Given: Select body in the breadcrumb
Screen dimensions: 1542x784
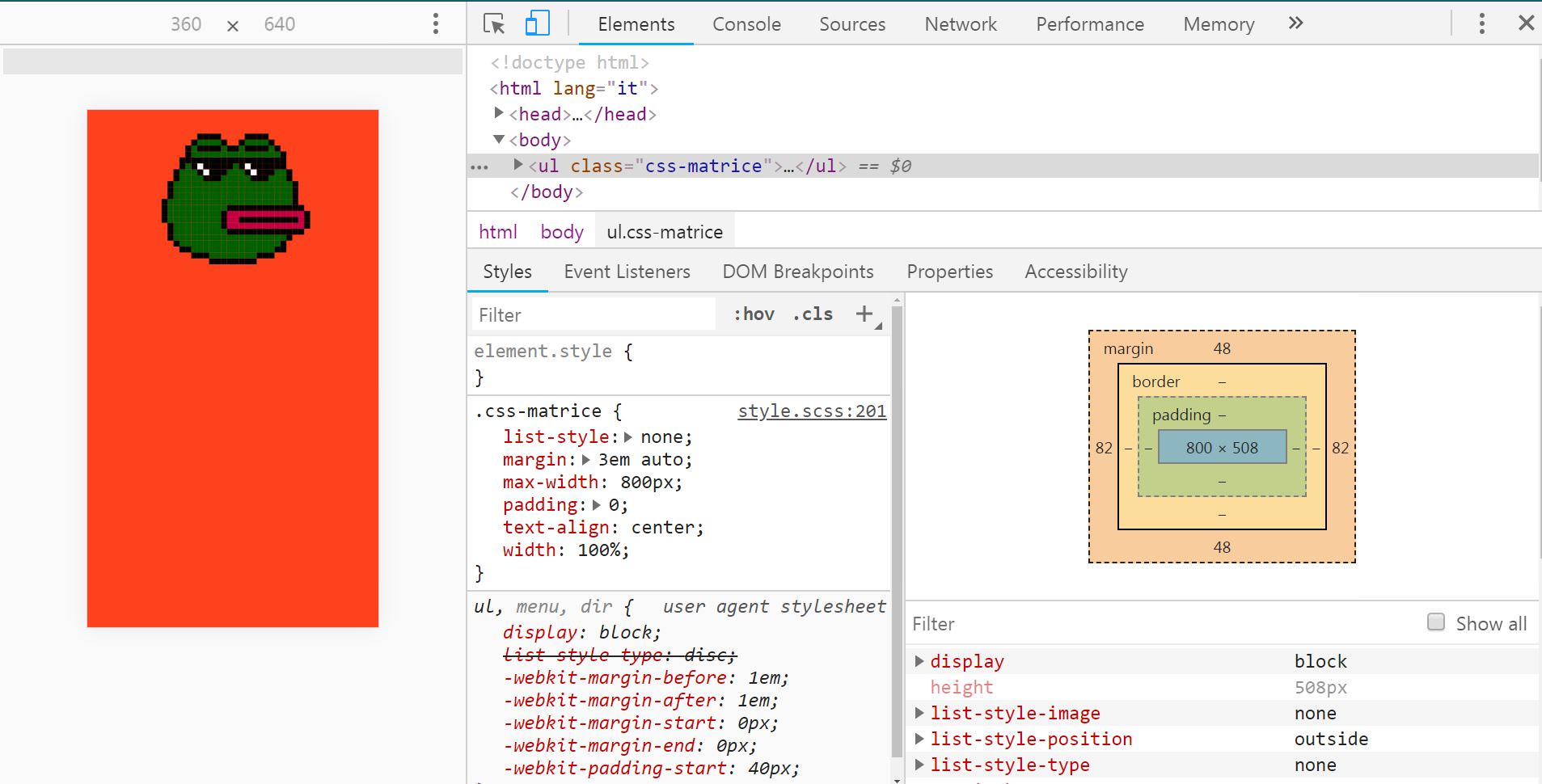Looking at the screenshot, I should pos(562,232).
